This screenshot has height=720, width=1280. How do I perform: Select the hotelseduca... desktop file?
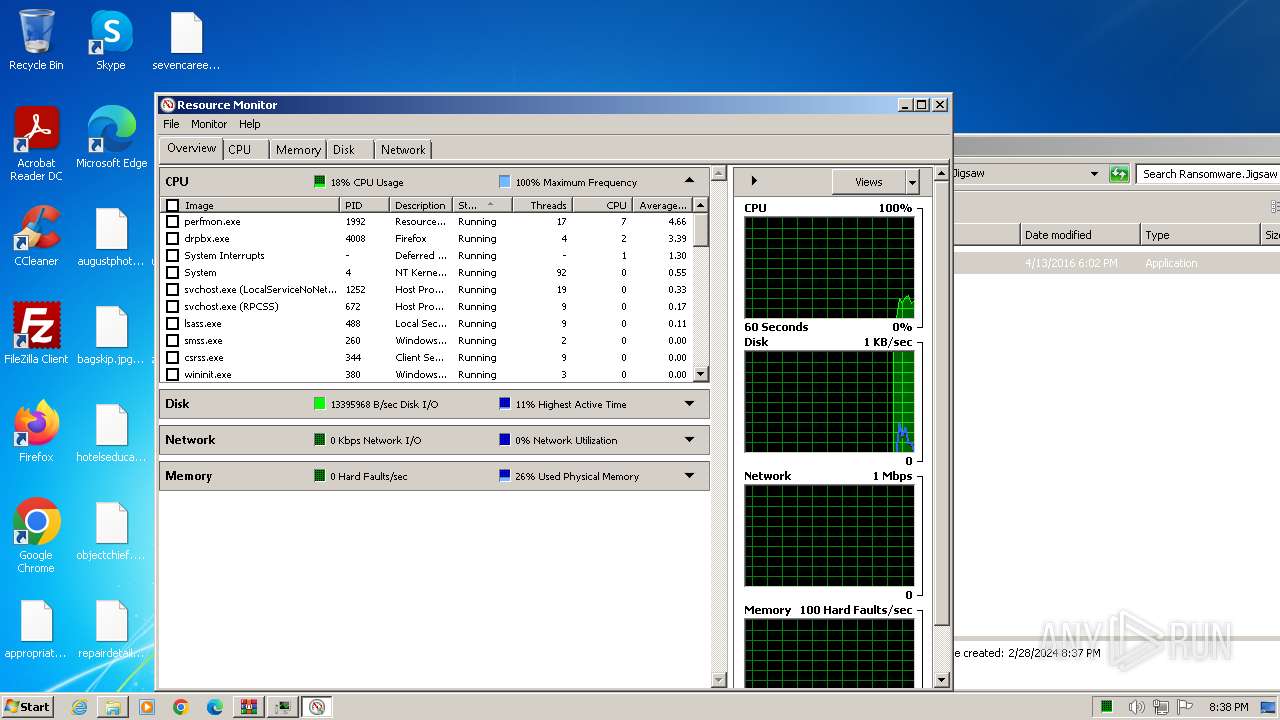click(x=111, y=432)
